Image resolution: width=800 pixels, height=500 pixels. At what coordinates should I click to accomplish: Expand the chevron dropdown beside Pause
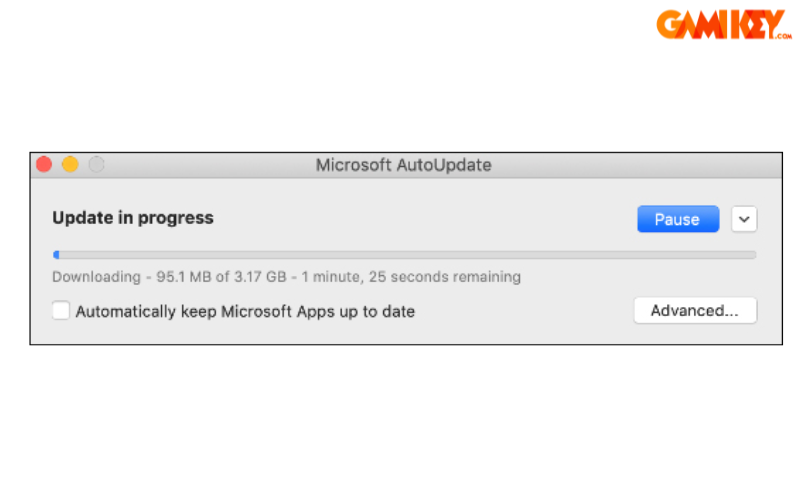744,219
